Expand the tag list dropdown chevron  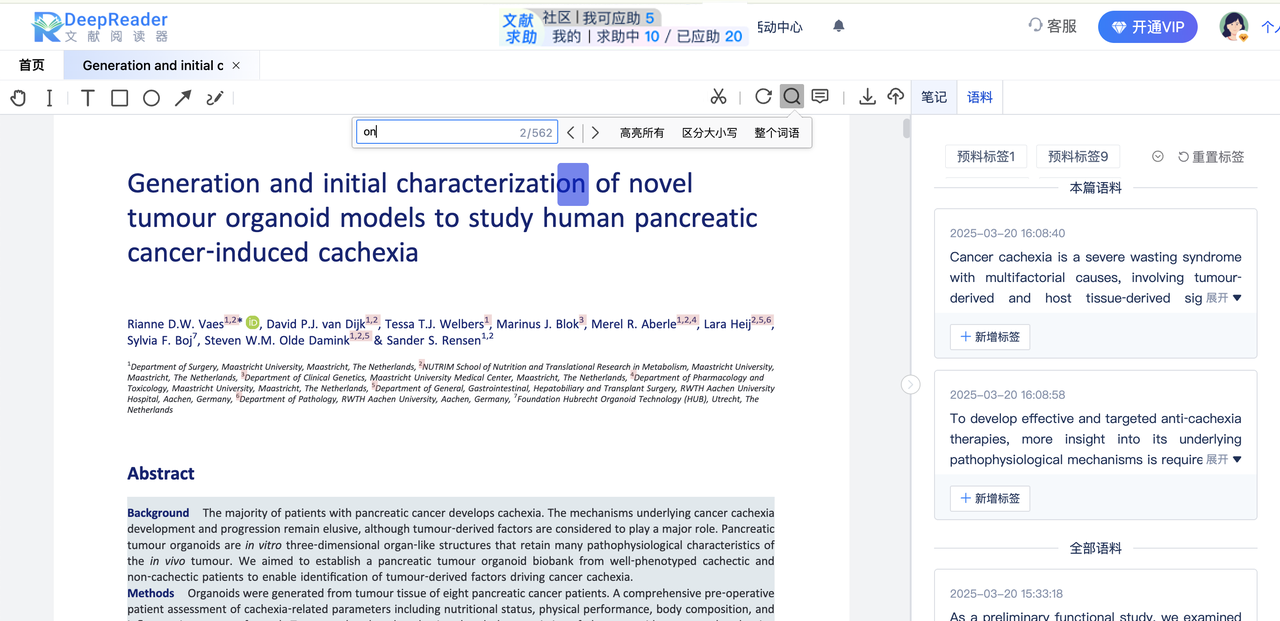coord(1157,157)
